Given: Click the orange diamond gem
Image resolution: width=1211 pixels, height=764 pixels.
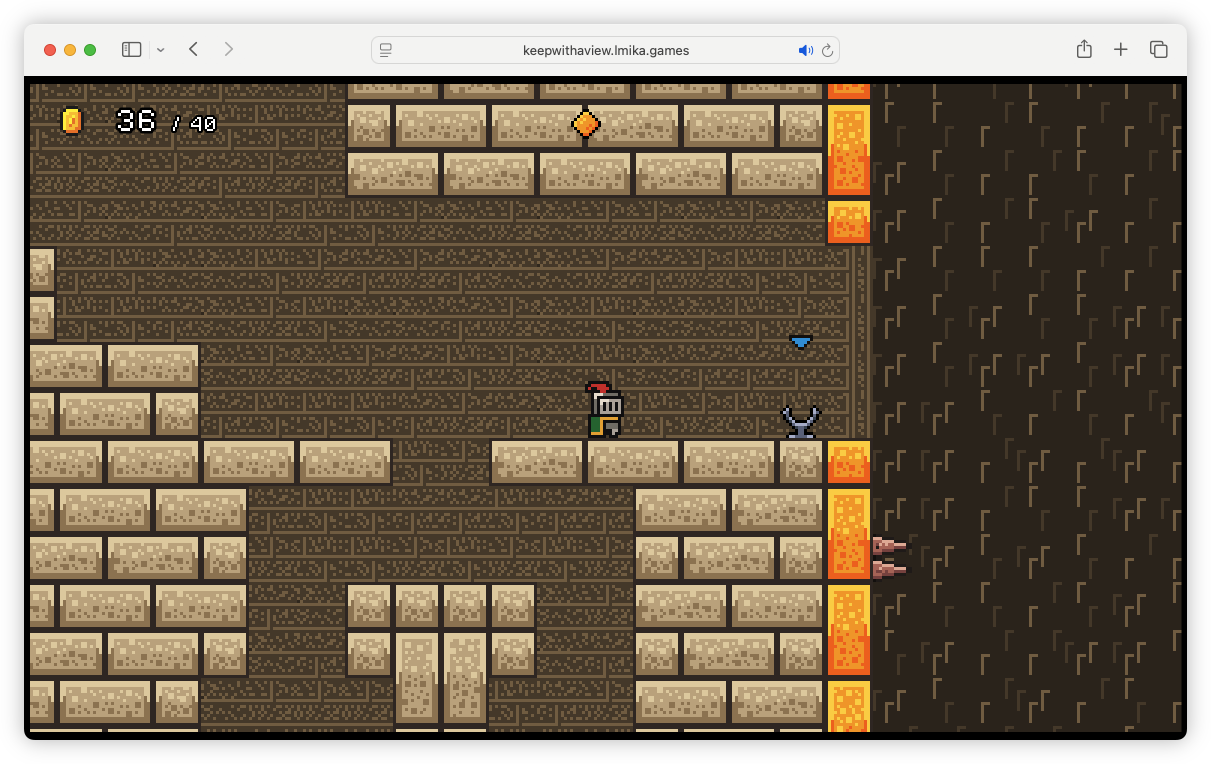Looking at the screenshot, I should pos(586,124).
